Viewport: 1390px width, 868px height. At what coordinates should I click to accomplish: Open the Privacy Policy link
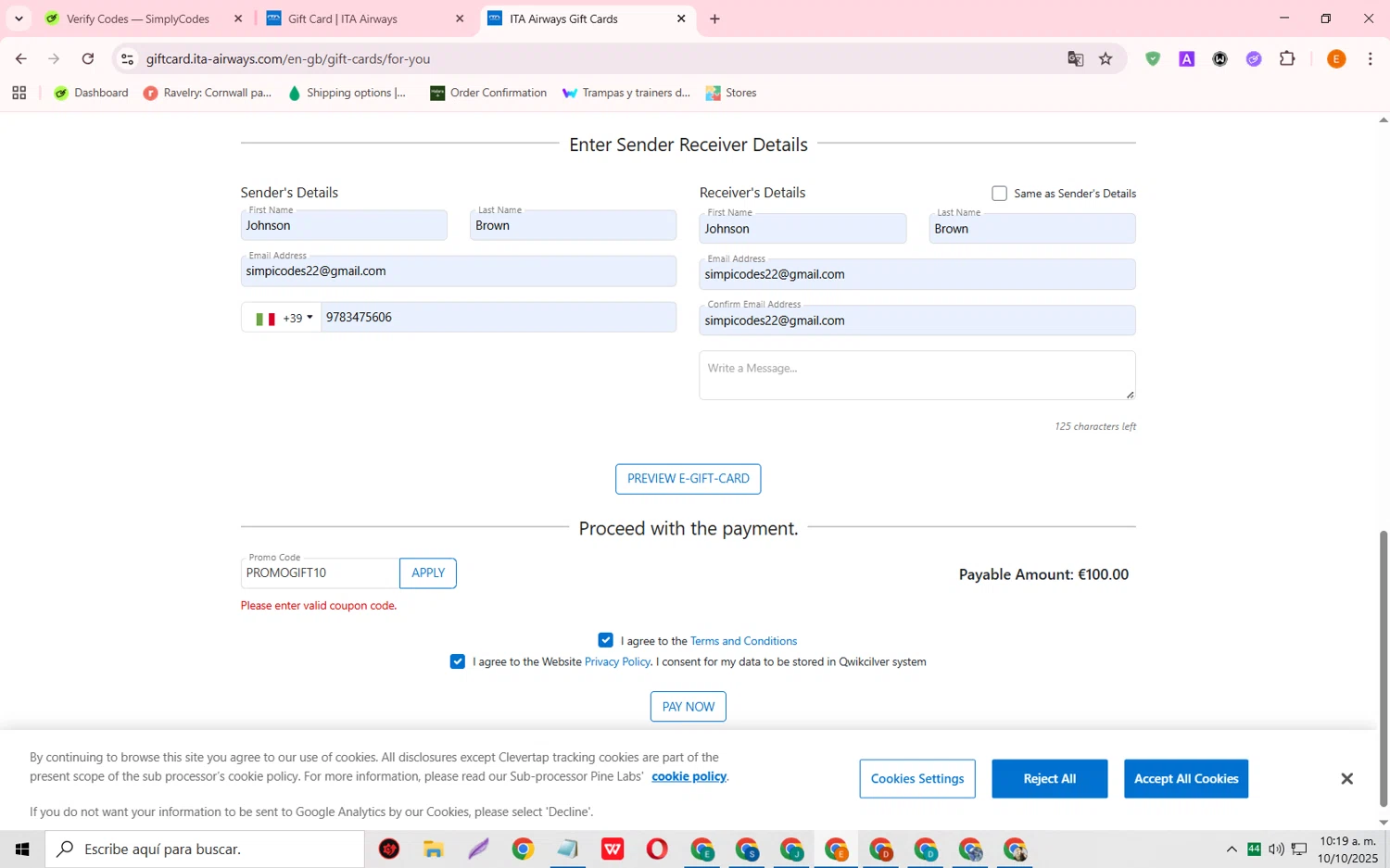[x=617, y=662]
